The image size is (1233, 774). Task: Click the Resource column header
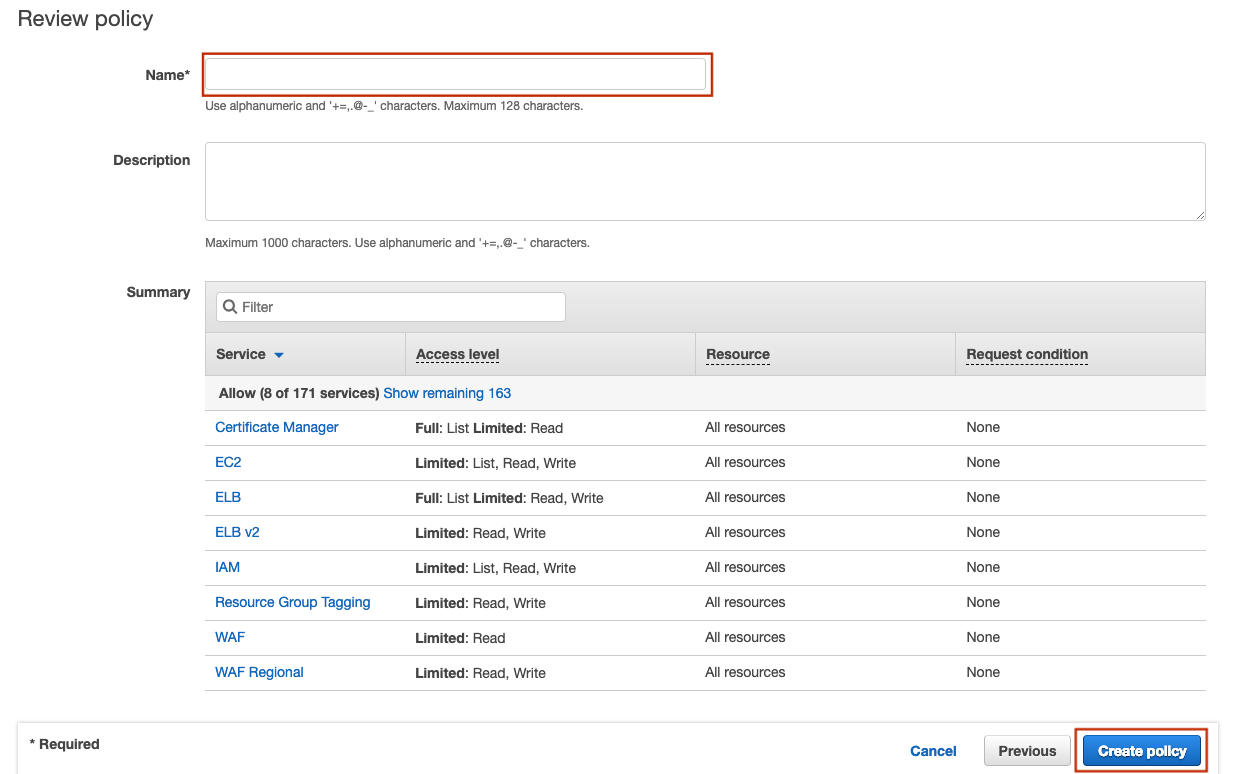point(737,354)
